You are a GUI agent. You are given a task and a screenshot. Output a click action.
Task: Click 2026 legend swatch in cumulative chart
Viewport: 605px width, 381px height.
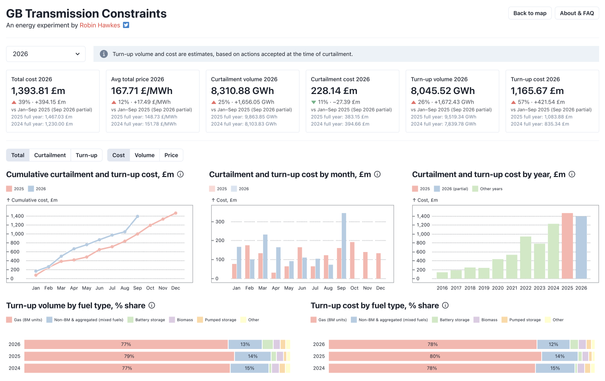31,189
